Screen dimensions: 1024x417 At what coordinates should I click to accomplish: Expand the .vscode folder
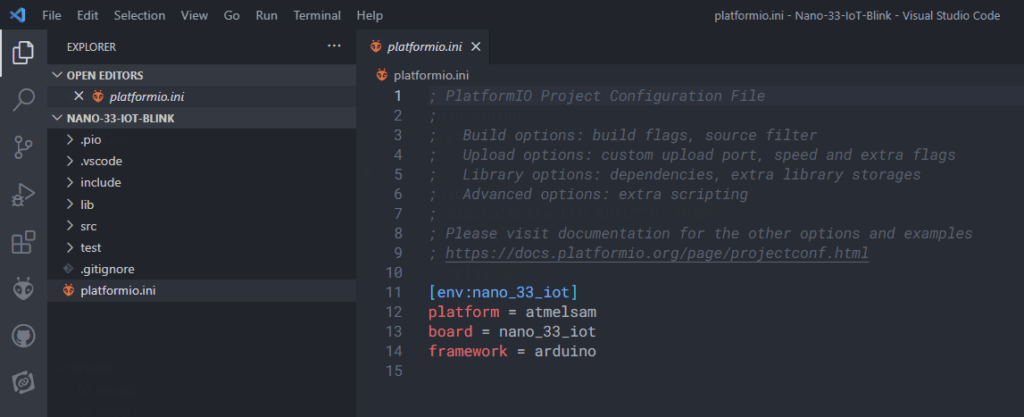70,161
